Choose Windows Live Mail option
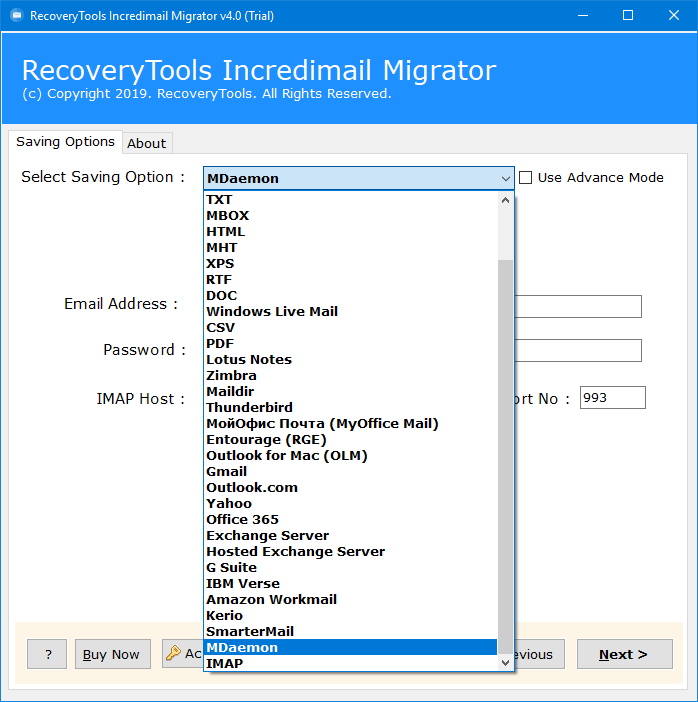Image resolution: width=698 pixels, height=702 pixels. click(351, 312)
